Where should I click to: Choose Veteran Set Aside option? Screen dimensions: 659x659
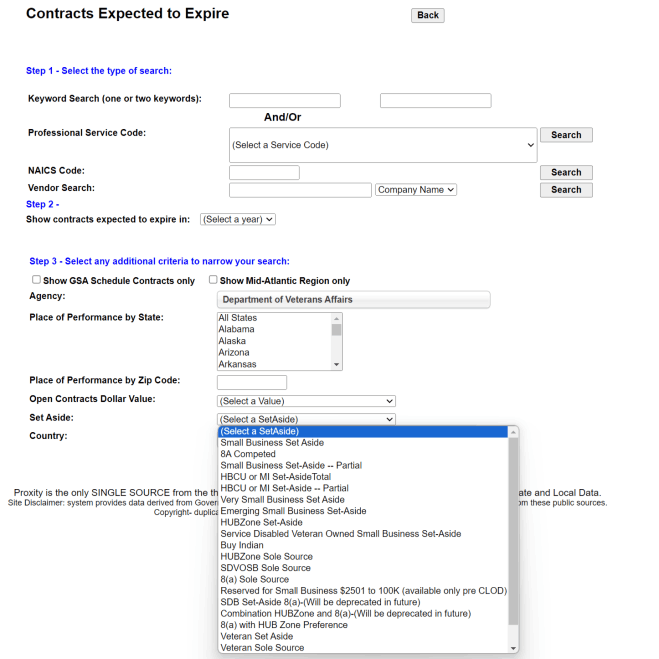click(x=363, y=636)
